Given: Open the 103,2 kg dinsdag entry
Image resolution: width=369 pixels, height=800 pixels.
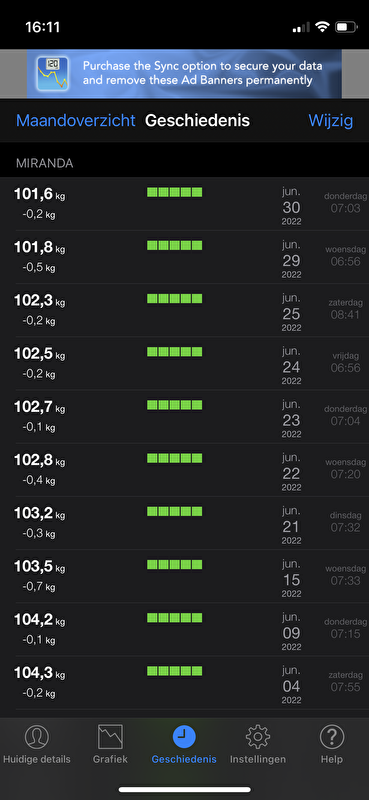Looking at the screenshot, I should 184,523.
